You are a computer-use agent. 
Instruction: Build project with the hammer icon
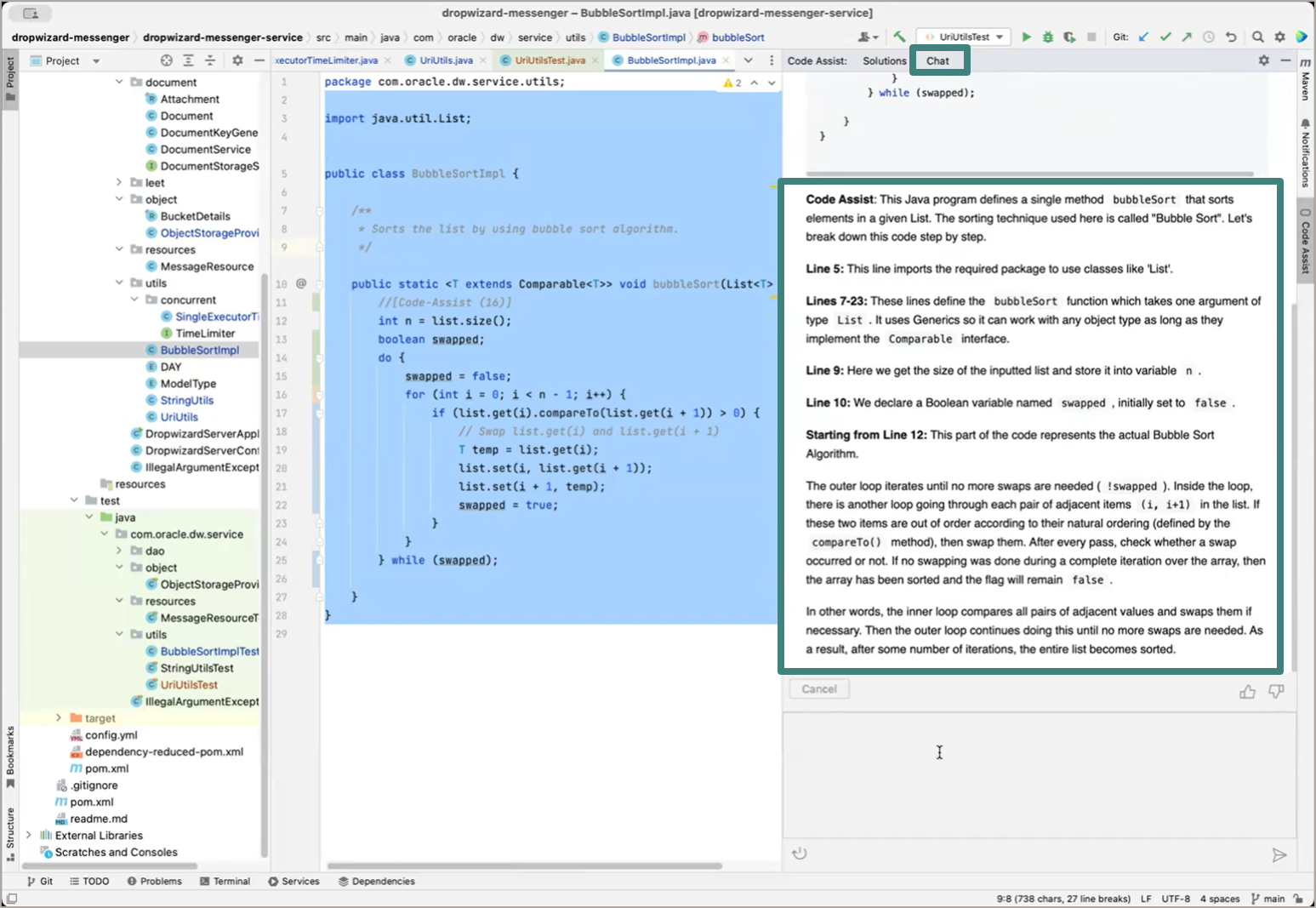click(x=899, y=37)
